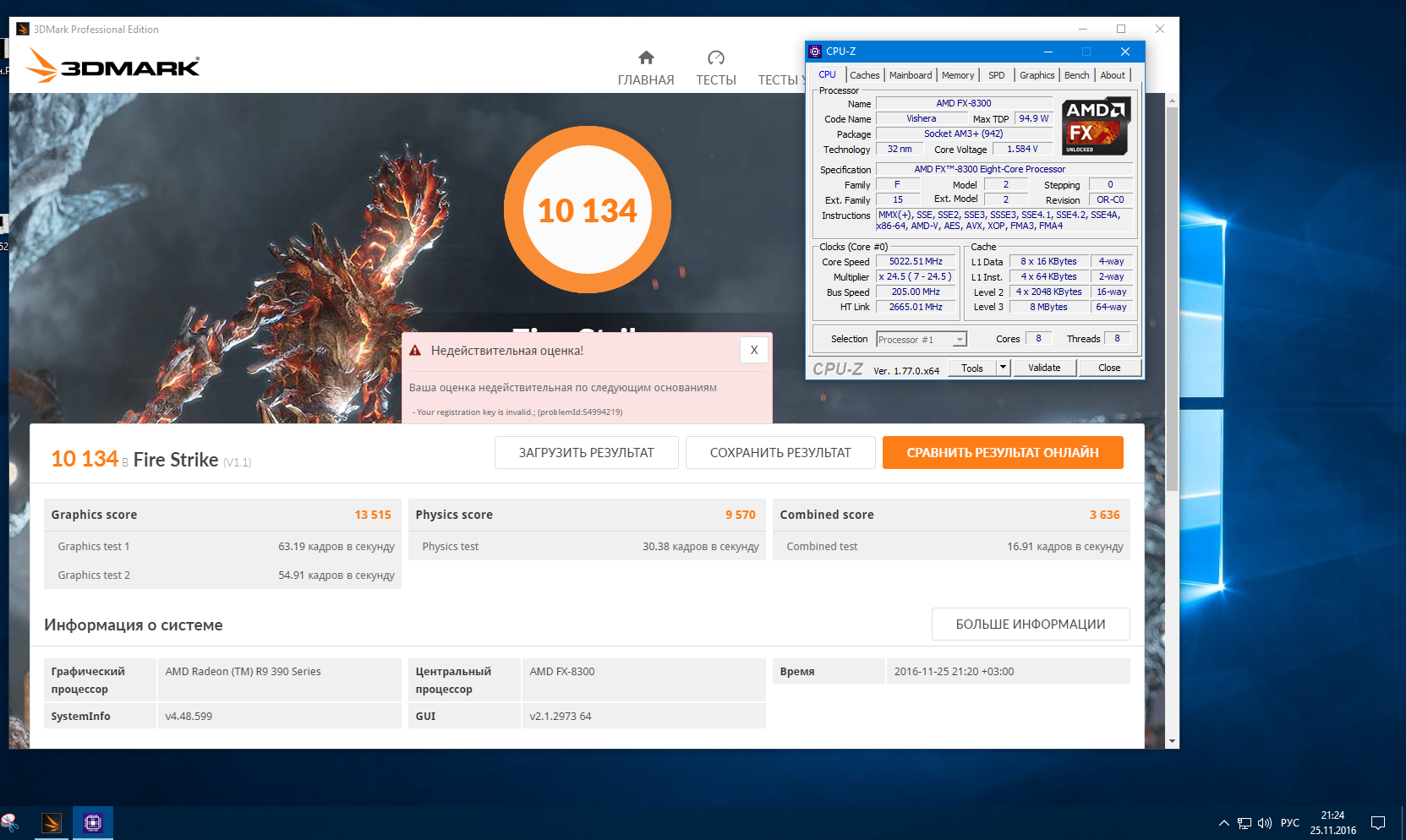Open the Selection dropdown showing Processor #1

coord(922,340)
